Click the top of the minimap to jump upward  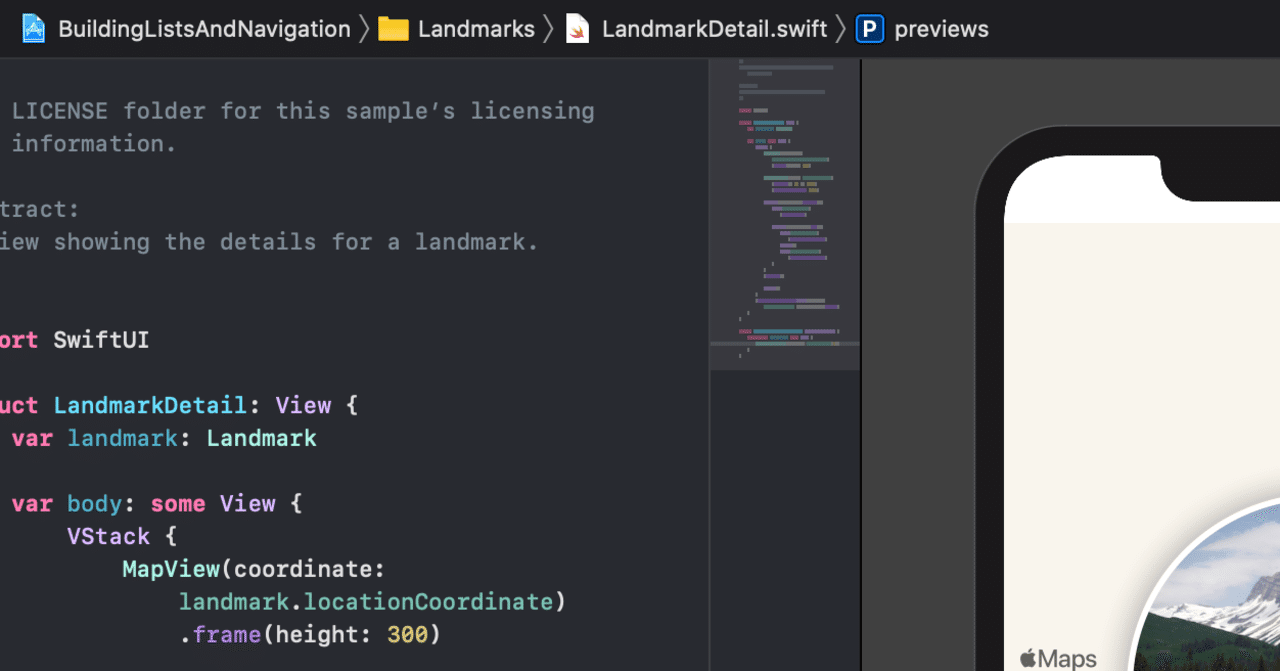click(784, 70)
